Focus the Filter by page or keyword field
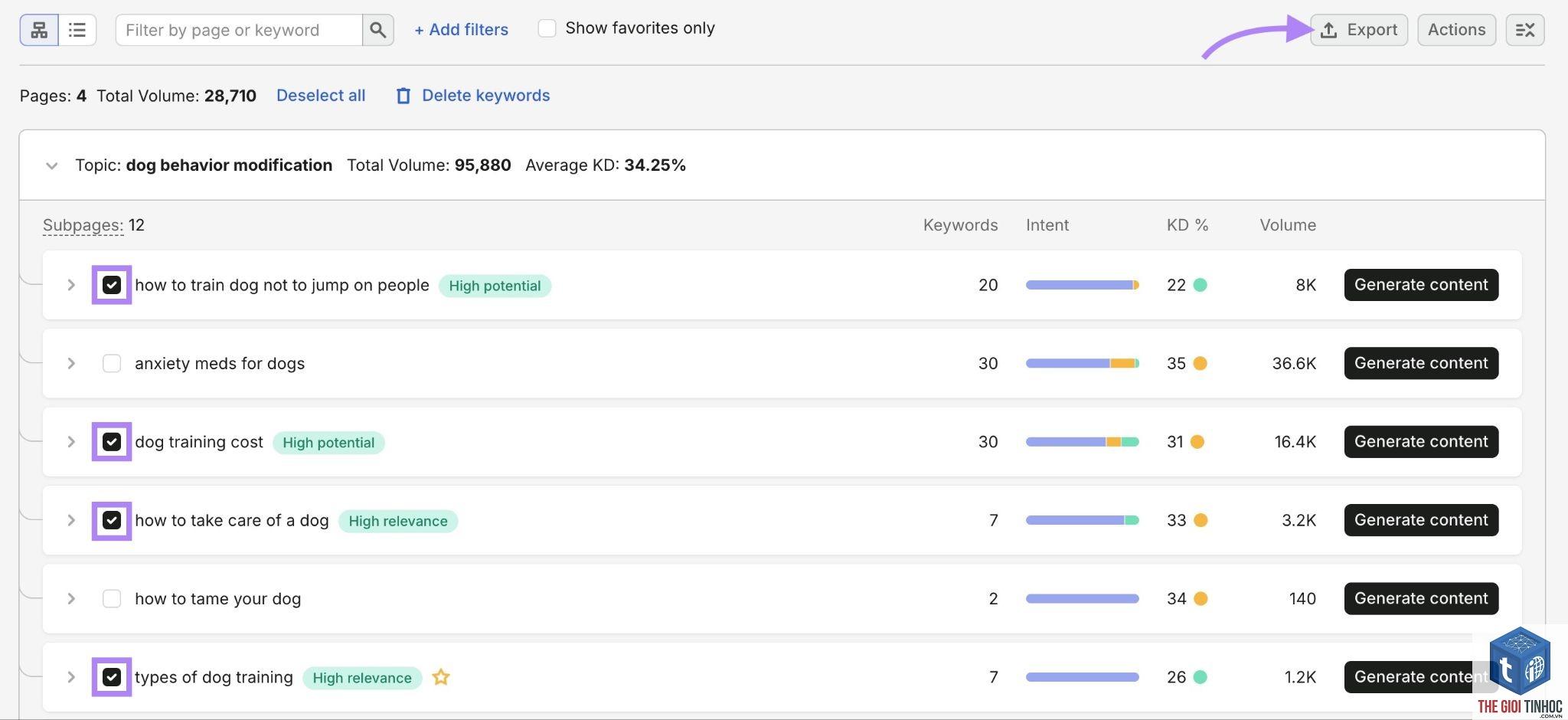Image resolution: width=1568 pixels, height=720 pixels. pos(239,30)
